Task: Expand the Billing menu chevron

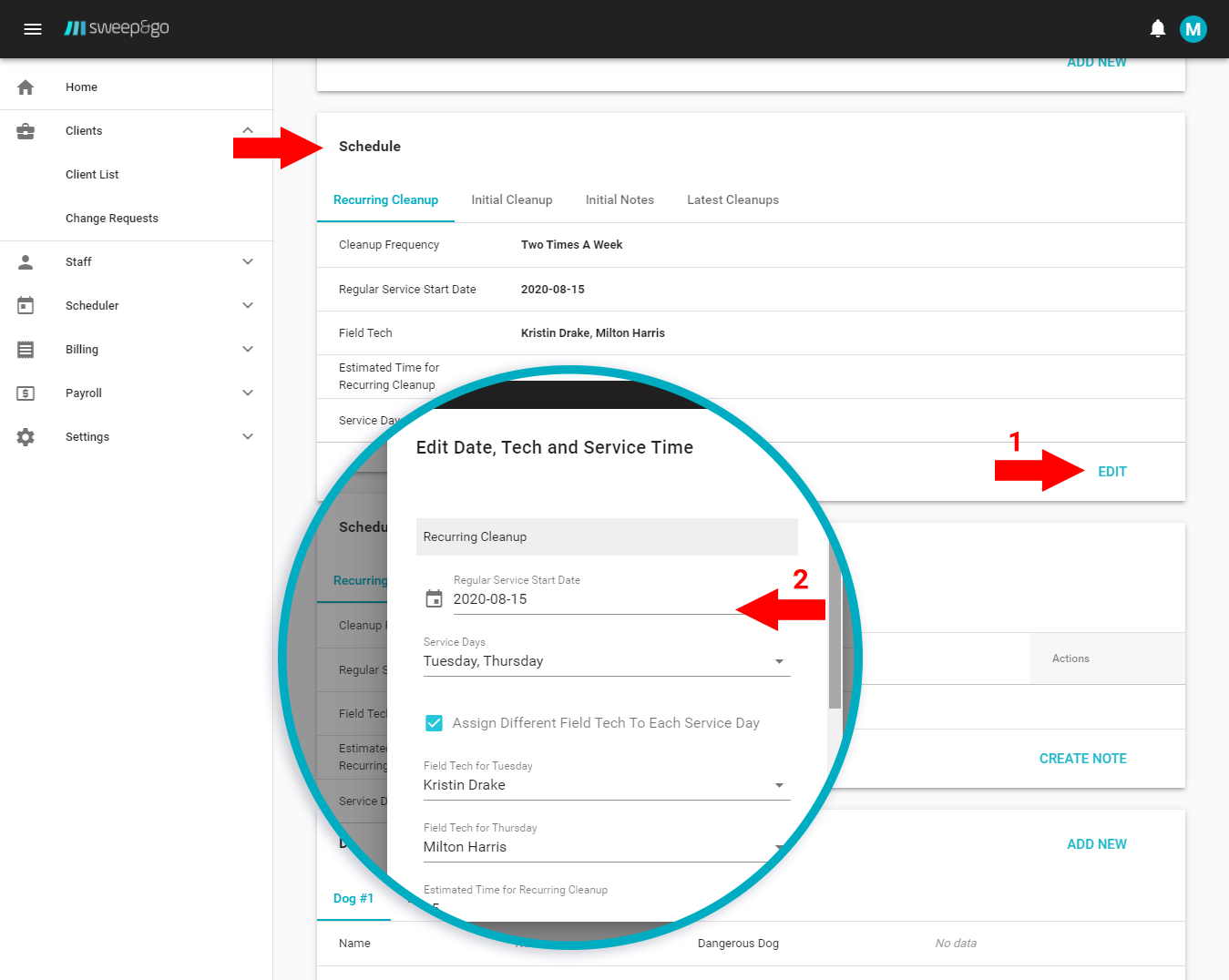Action: 248,349
